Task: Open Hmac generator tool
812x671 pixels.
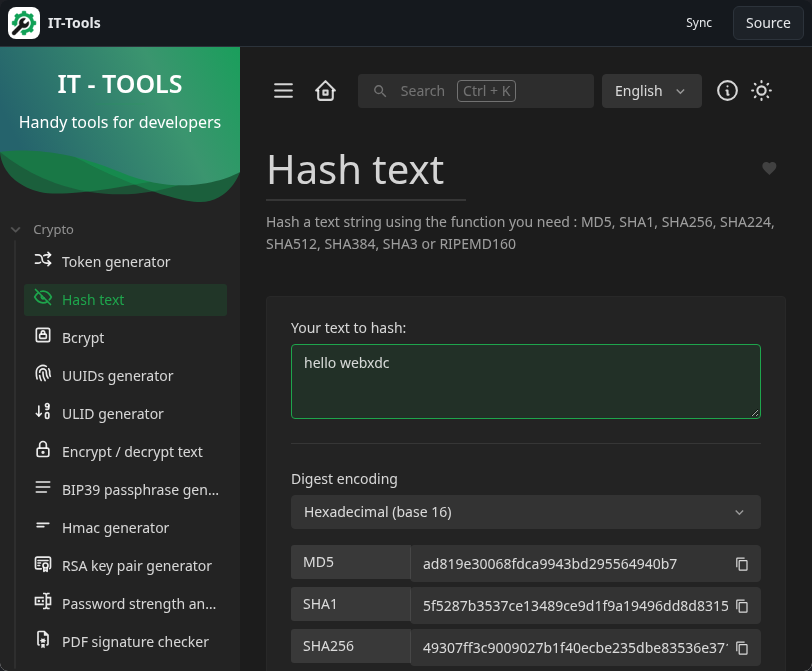Action: coord(125,528)
